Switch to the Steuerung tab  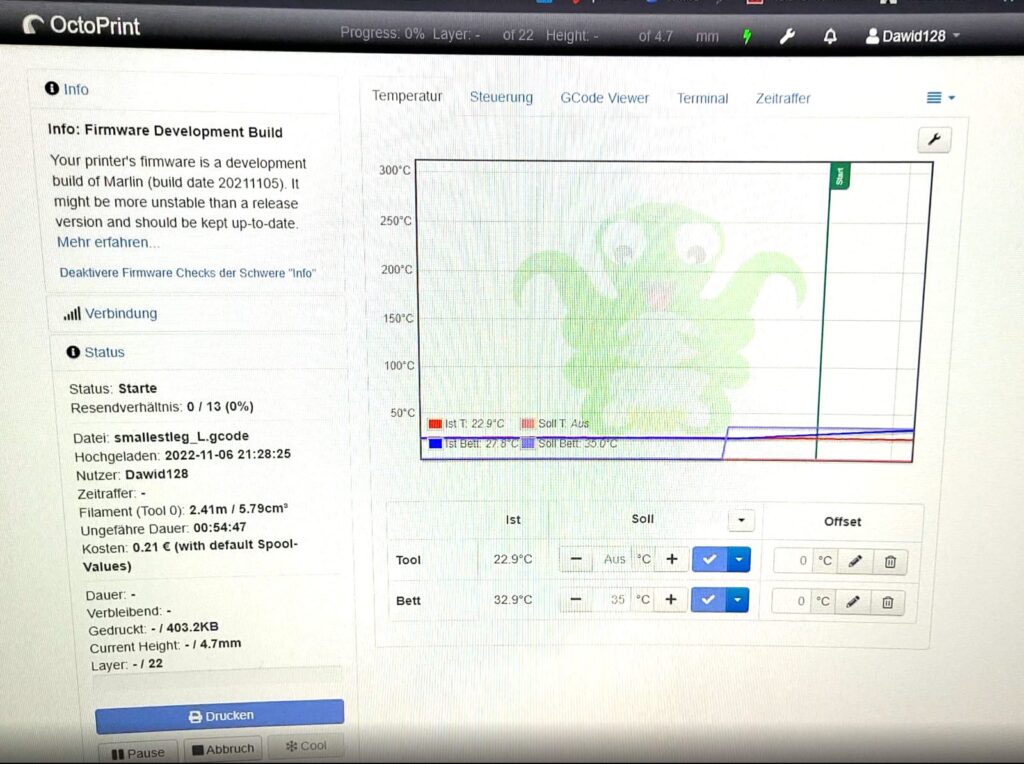(x=501, y=97)
